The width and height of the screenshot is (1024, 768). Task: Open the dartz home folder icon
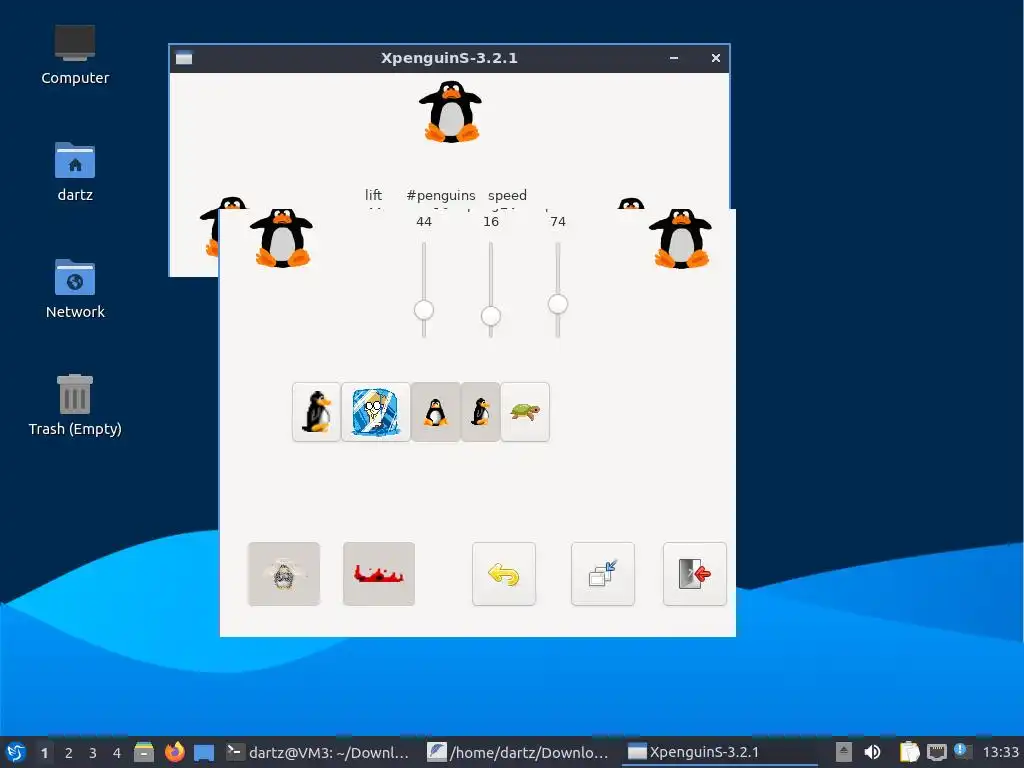tap(75, 172)
